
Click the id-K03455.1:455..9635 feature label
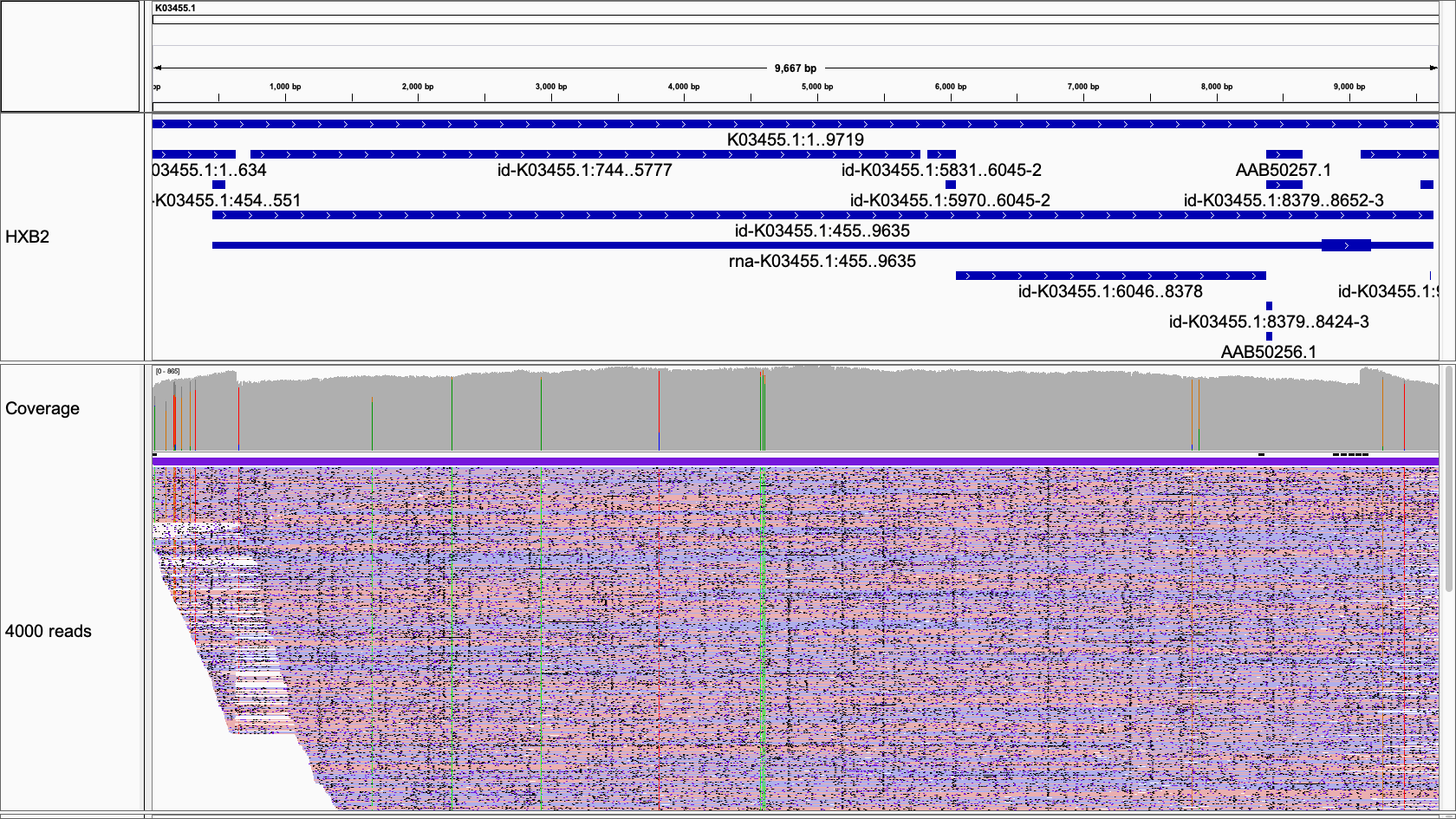coord(822,231)
